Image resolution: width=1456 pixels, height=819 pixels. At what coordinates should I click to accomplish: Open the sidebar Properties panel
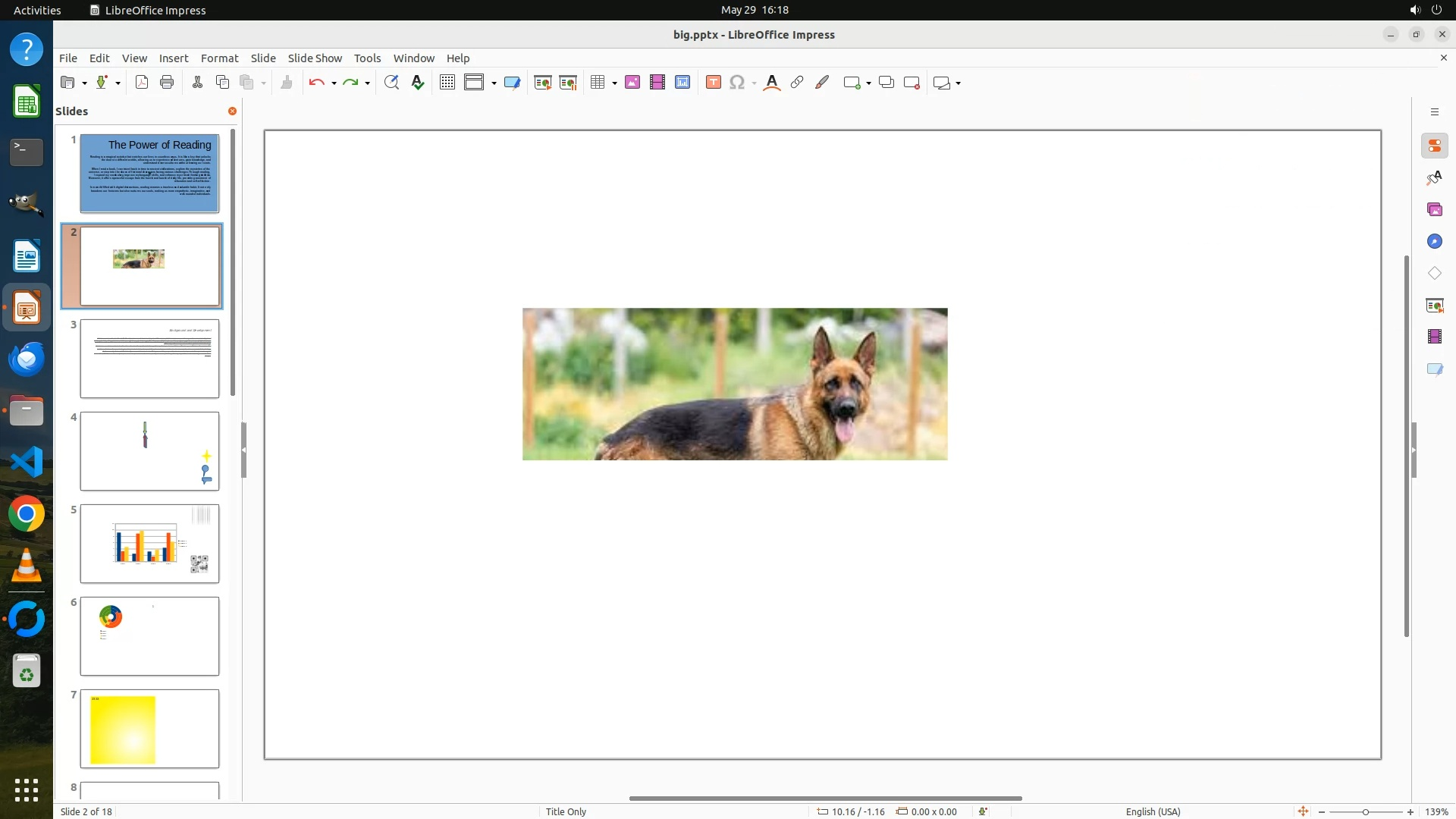(x=1434, y=146)
